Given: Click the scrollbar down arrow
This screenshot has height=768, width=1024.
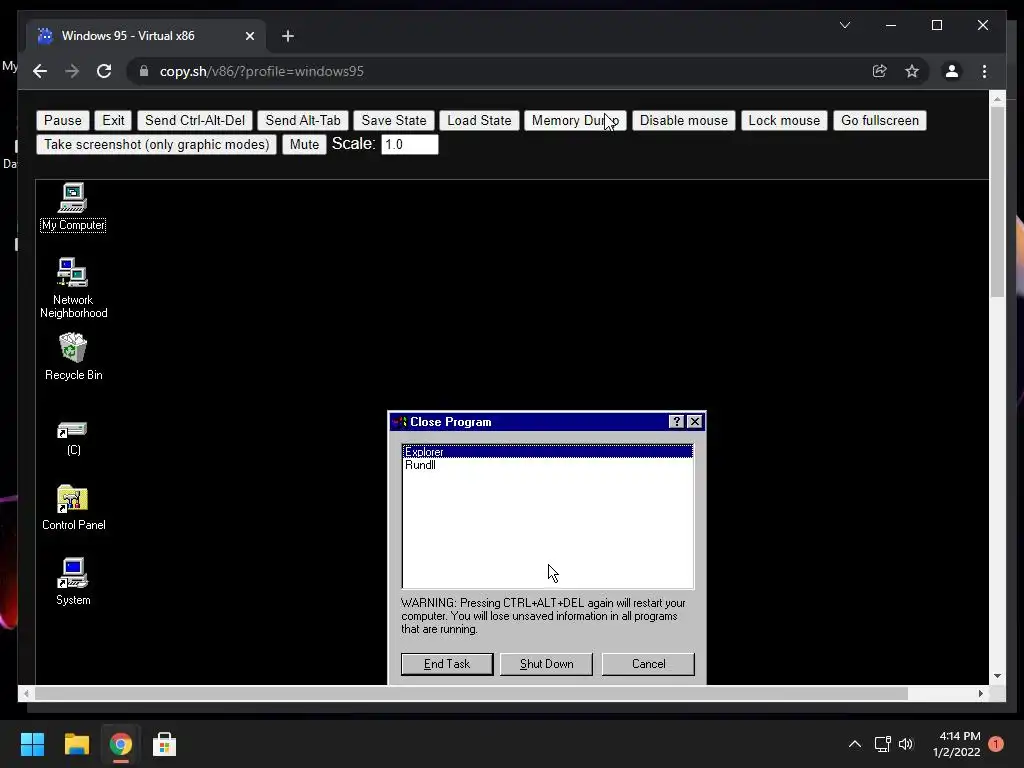Looking at the screenshot, I should point(997,676).
